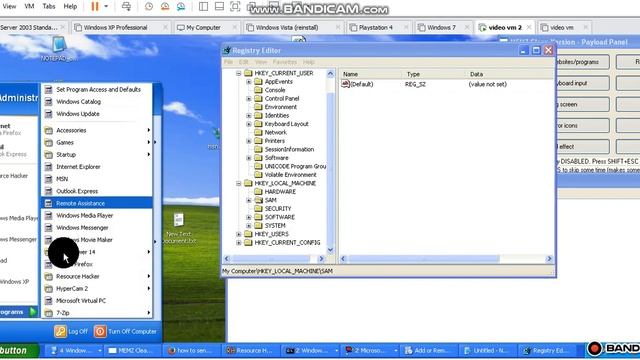
Task: Expand the Software key under HKEY_CURRENT_USER
Action: [249, 158]
